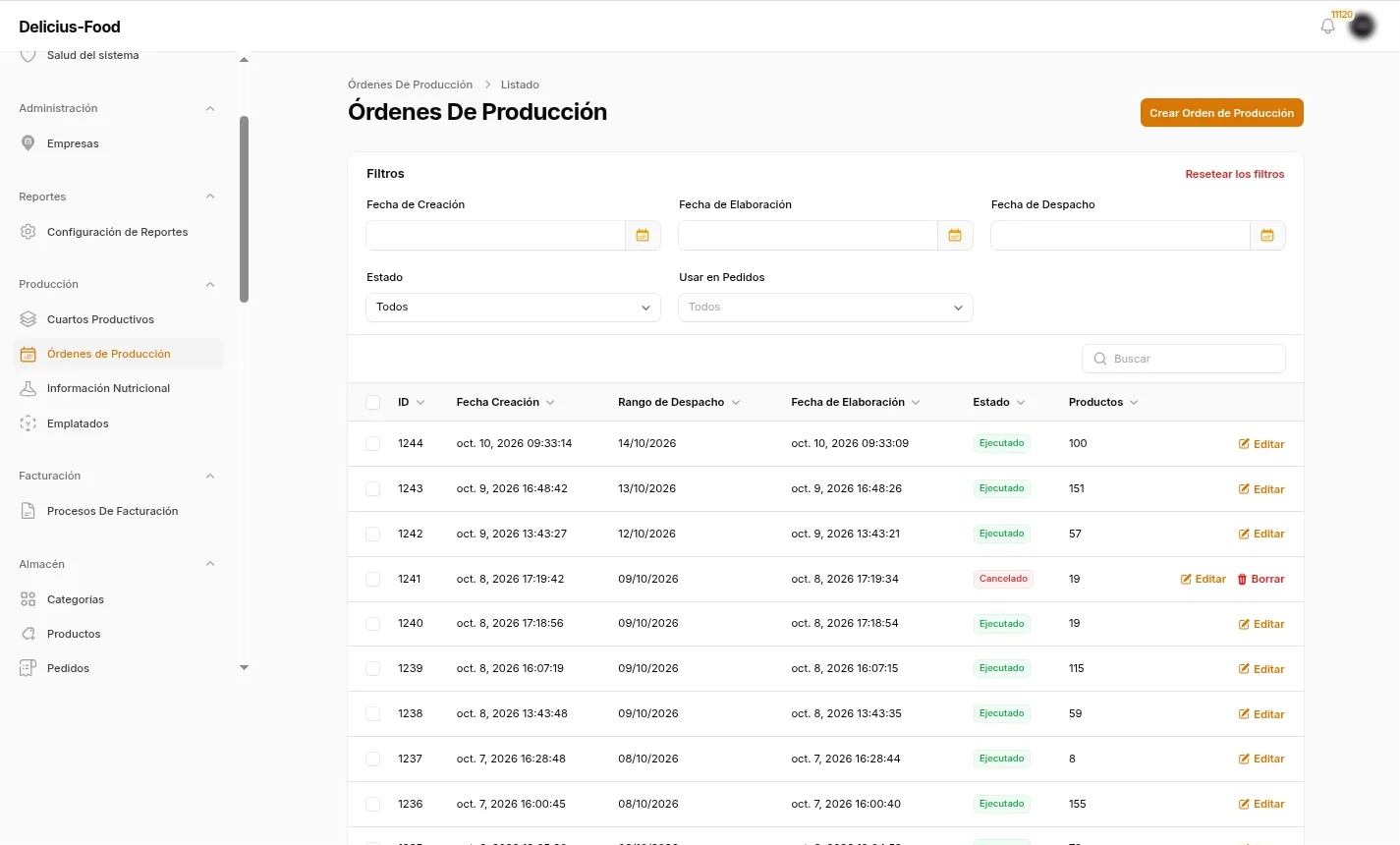Mark the checkbox for order 1236

point(373,805)
